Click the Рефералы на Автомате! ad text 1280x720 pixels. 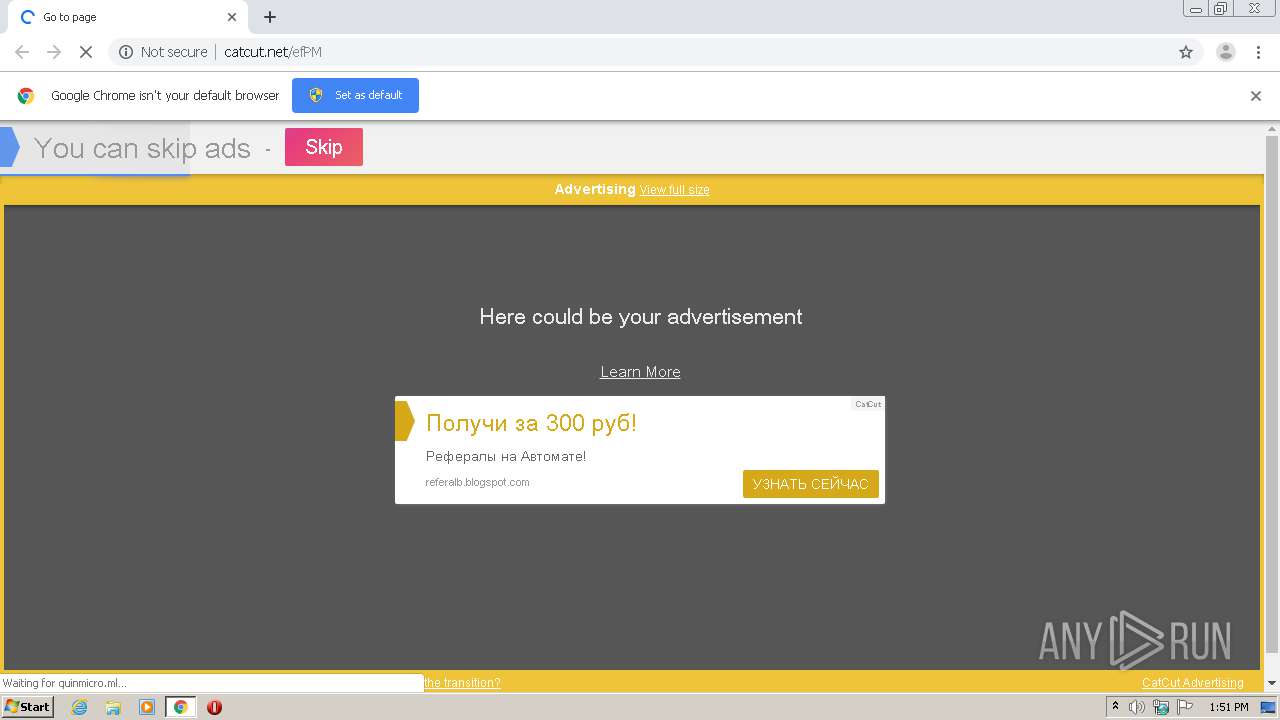click(x=506, y=457)
